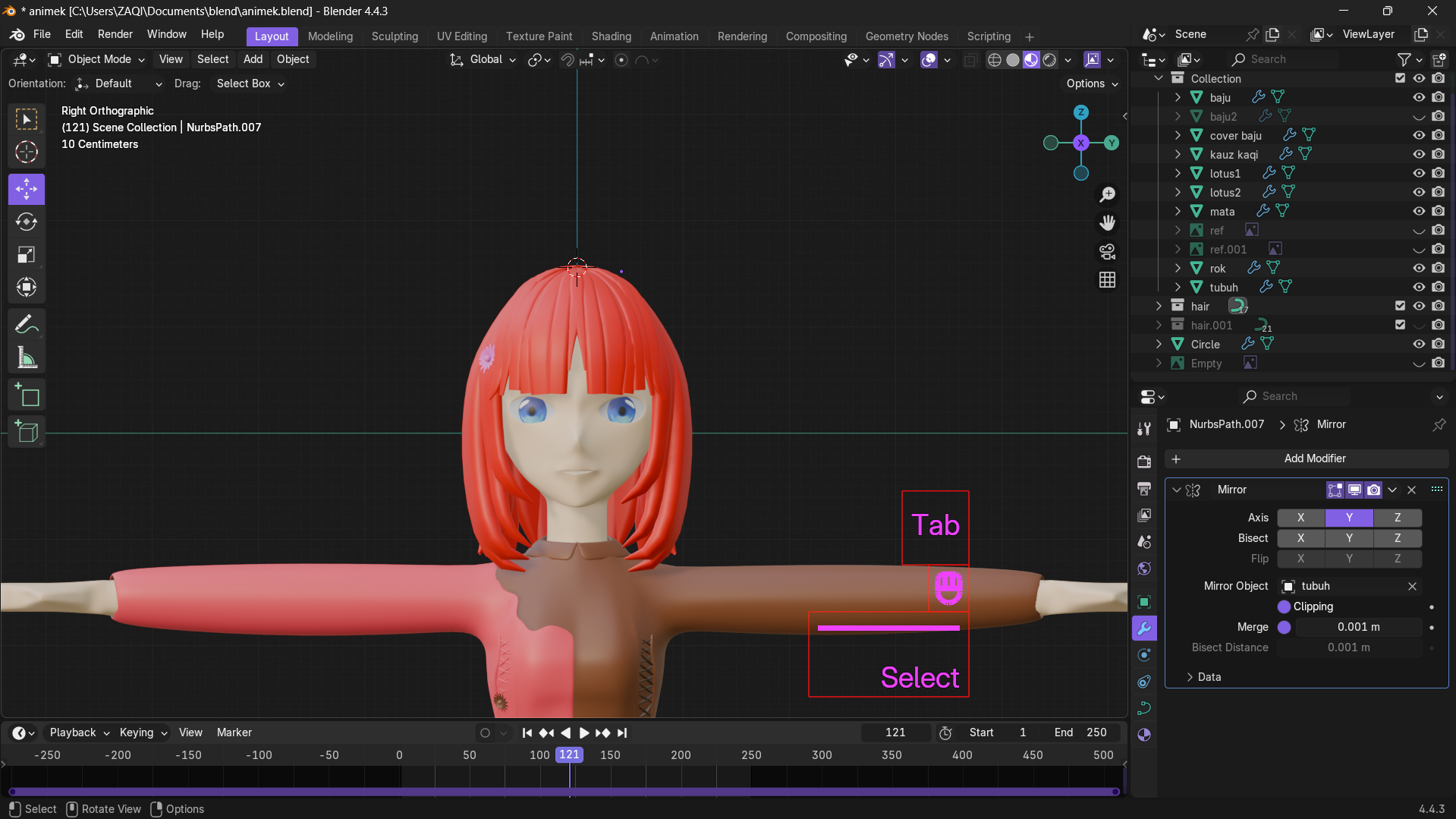Image resolution: width=1456 pixels, height=819 pixels.
Task: Open the Window menu
Action: (x=166, y=34)
